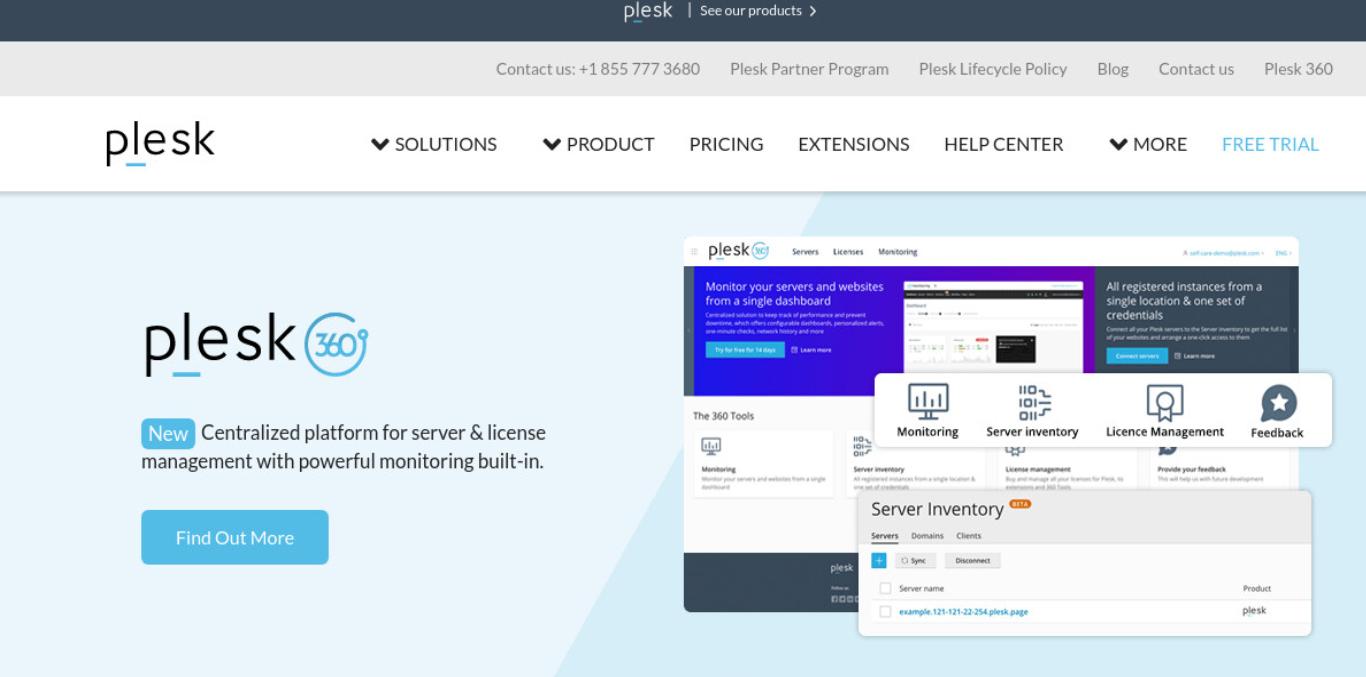
Task: Open Monitoring in the plesk 360 preview header
Action: [898, 252]
